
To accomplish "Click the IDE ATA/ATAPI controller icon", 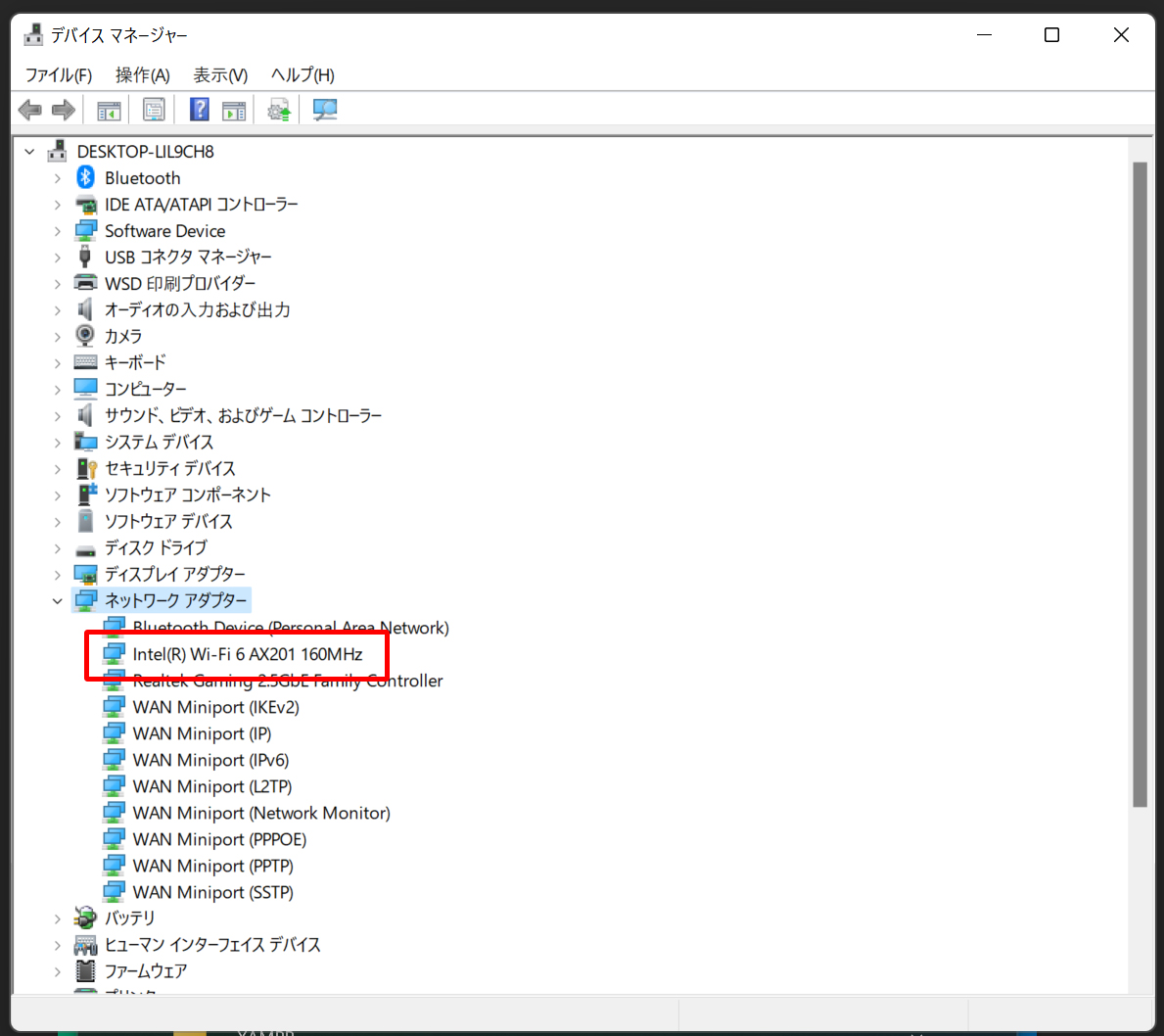I will pos(85,205).
